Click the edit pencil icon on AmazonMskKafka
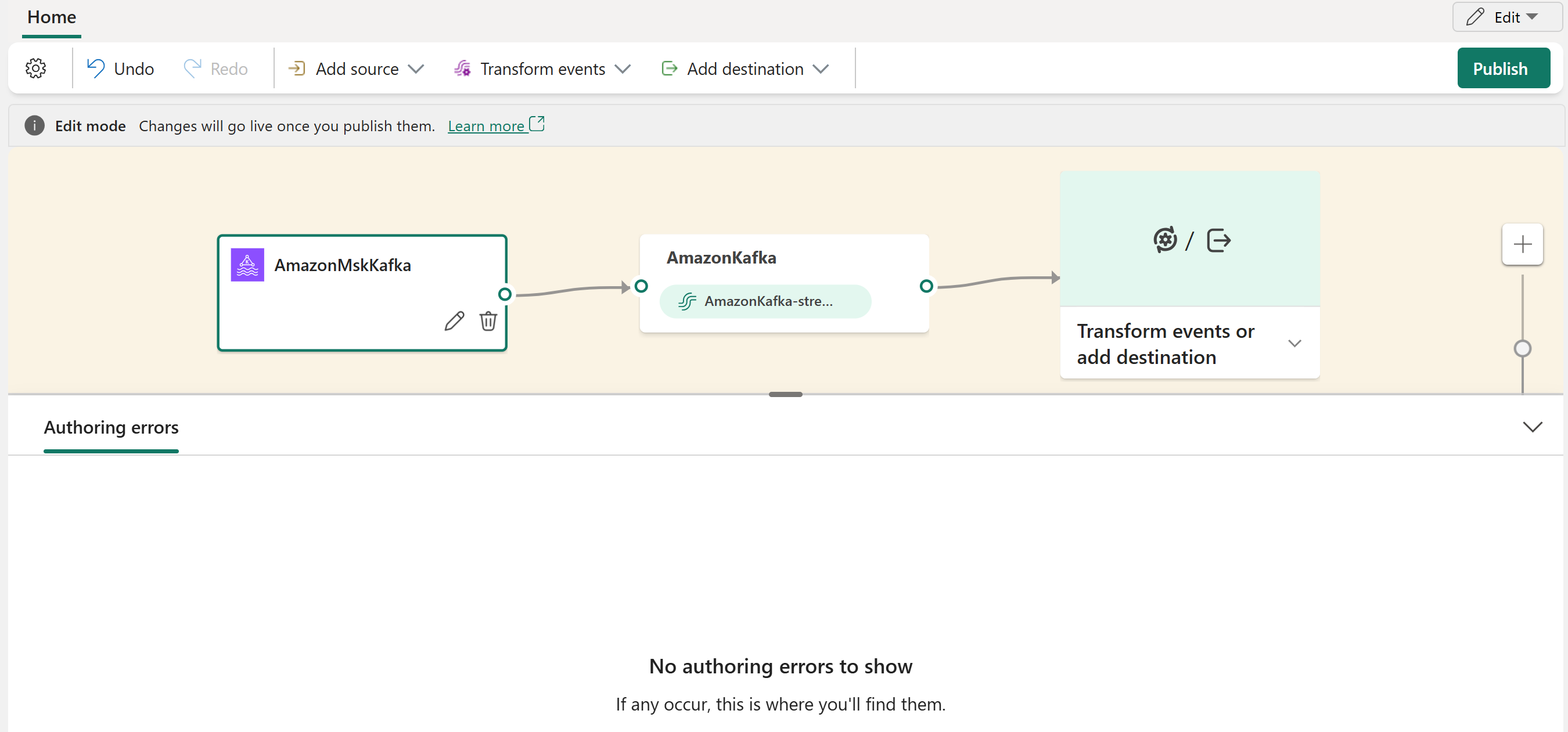Screen dimensions: 1568x732 click(453, 322)
